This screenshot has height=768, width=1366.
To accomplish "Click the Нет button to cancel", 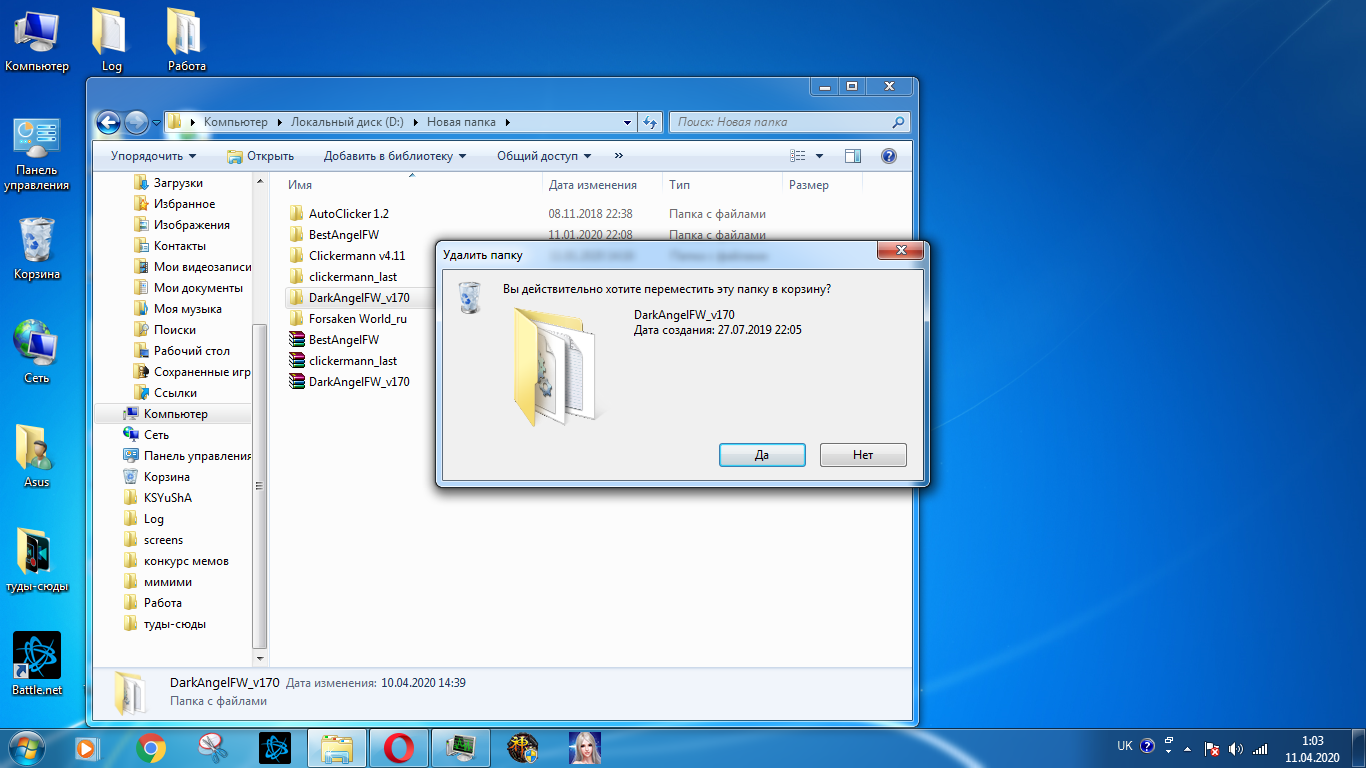I will [x=863, y=455].
